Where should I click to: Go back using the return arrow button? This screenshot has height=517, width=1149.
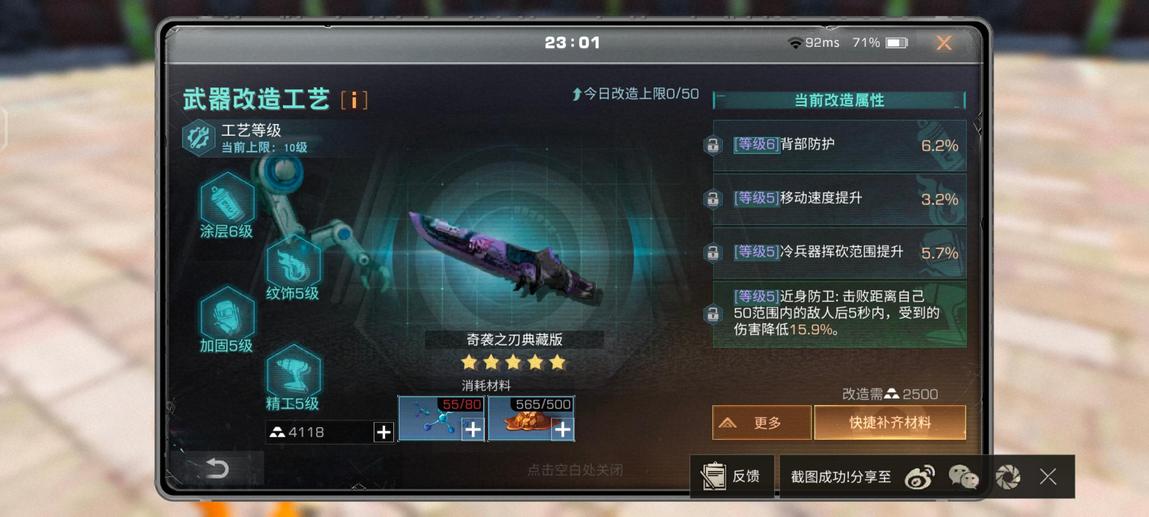click(216, 468)
